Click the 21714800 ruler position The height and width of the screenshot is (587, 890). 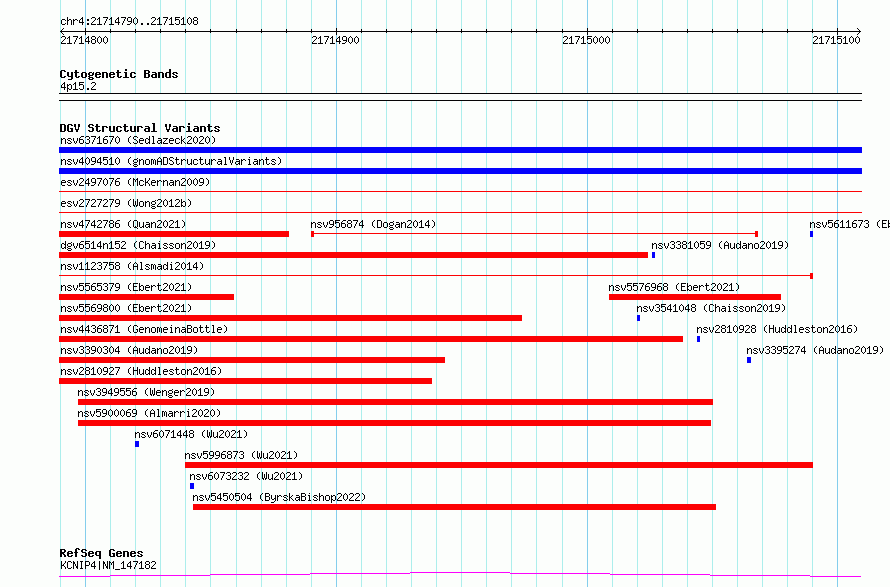(x=84, y=40)
